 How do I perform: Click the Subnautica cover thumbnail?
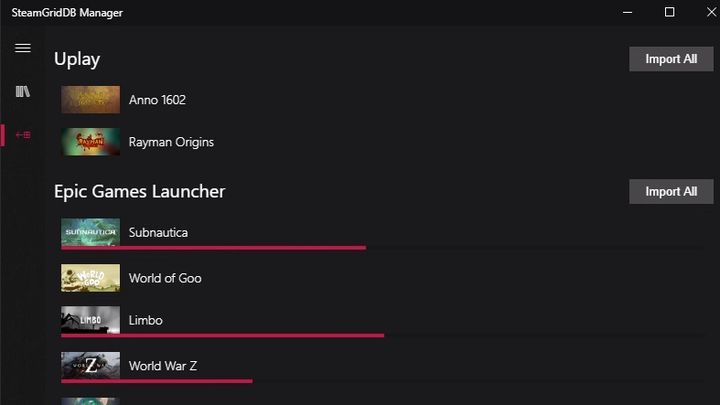(x=90, y=232)
